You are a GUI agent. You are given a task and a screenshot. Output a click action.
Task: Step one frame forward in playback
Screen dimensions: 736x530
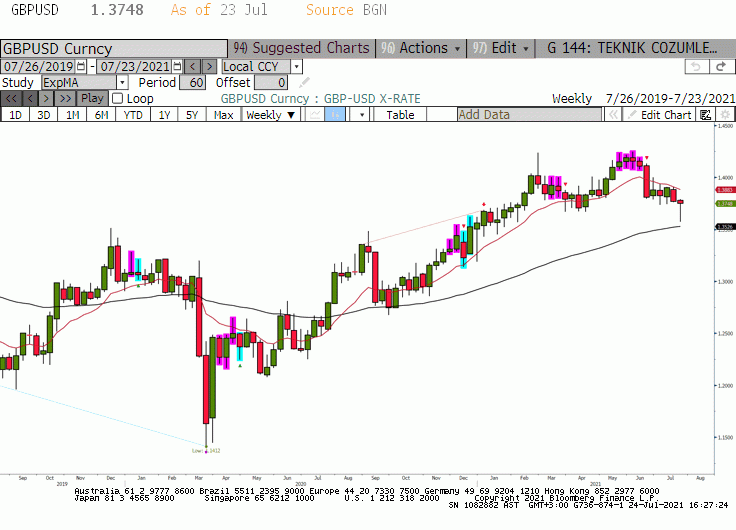(x=46, y=99)
